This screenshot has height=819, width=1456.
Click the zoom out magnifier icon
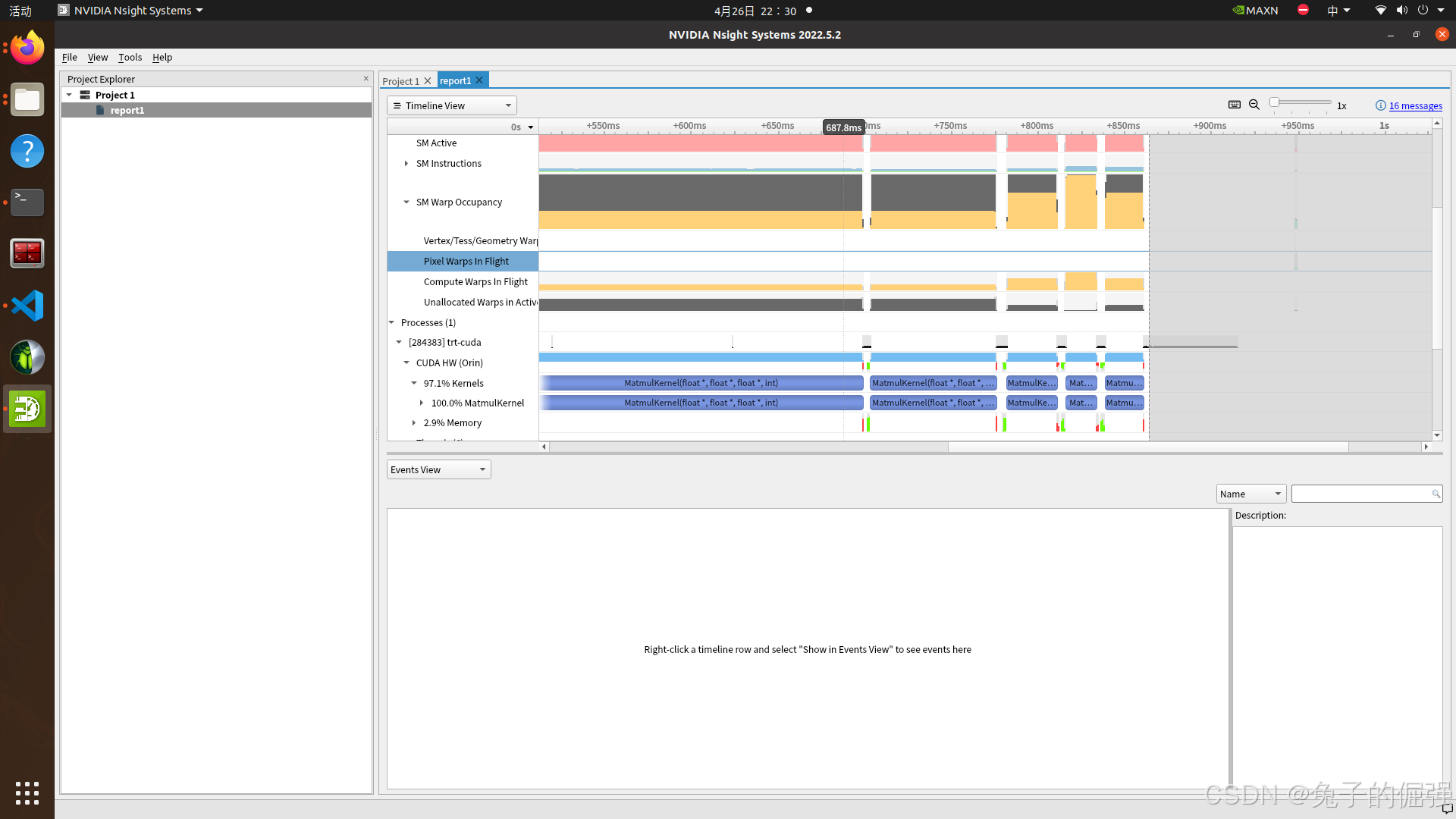[x=1254, y=105]
